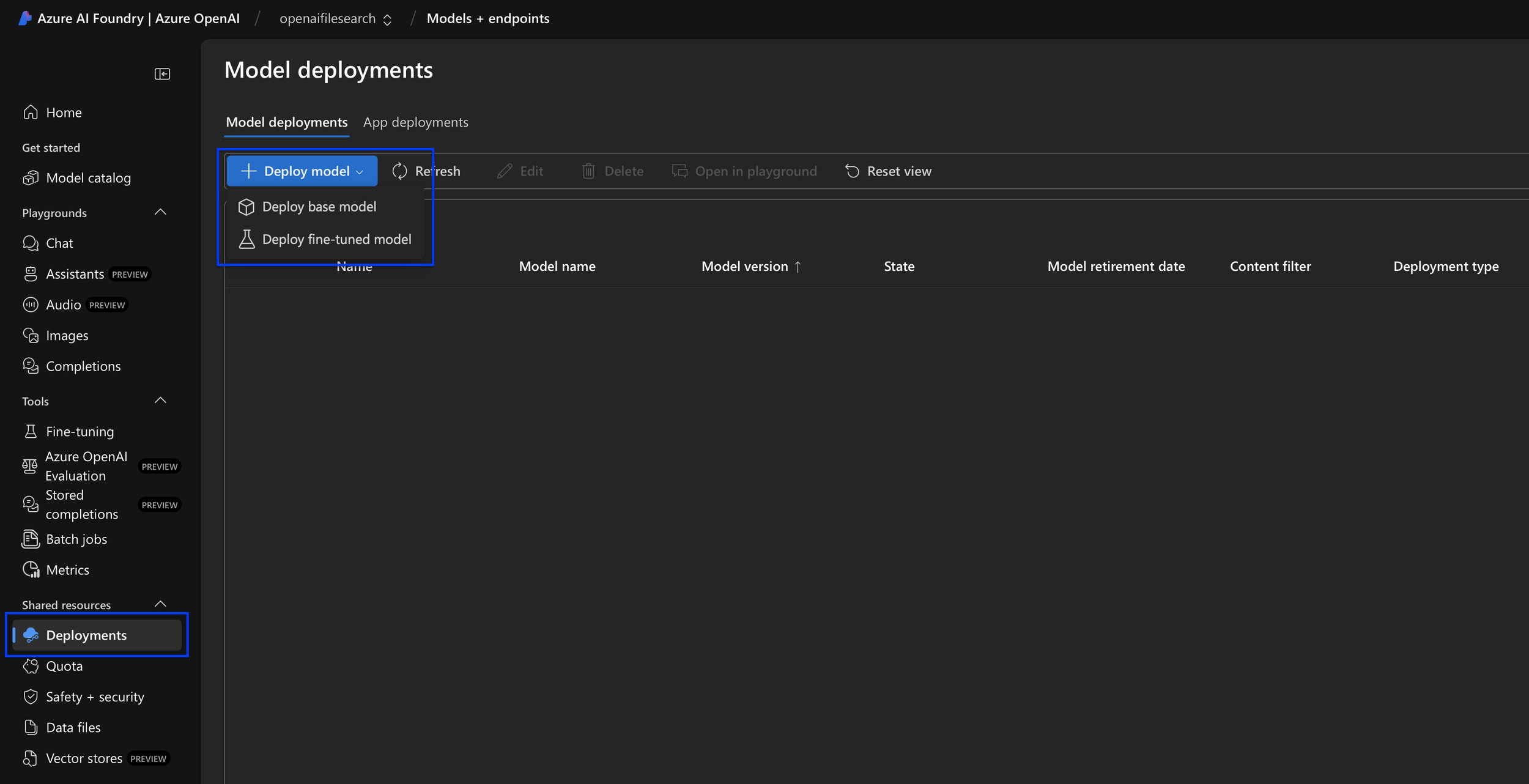This screenshot has width=1529, height=784.
Task: Open the openaifilesearch resource switcher
Action: point(335,19)
